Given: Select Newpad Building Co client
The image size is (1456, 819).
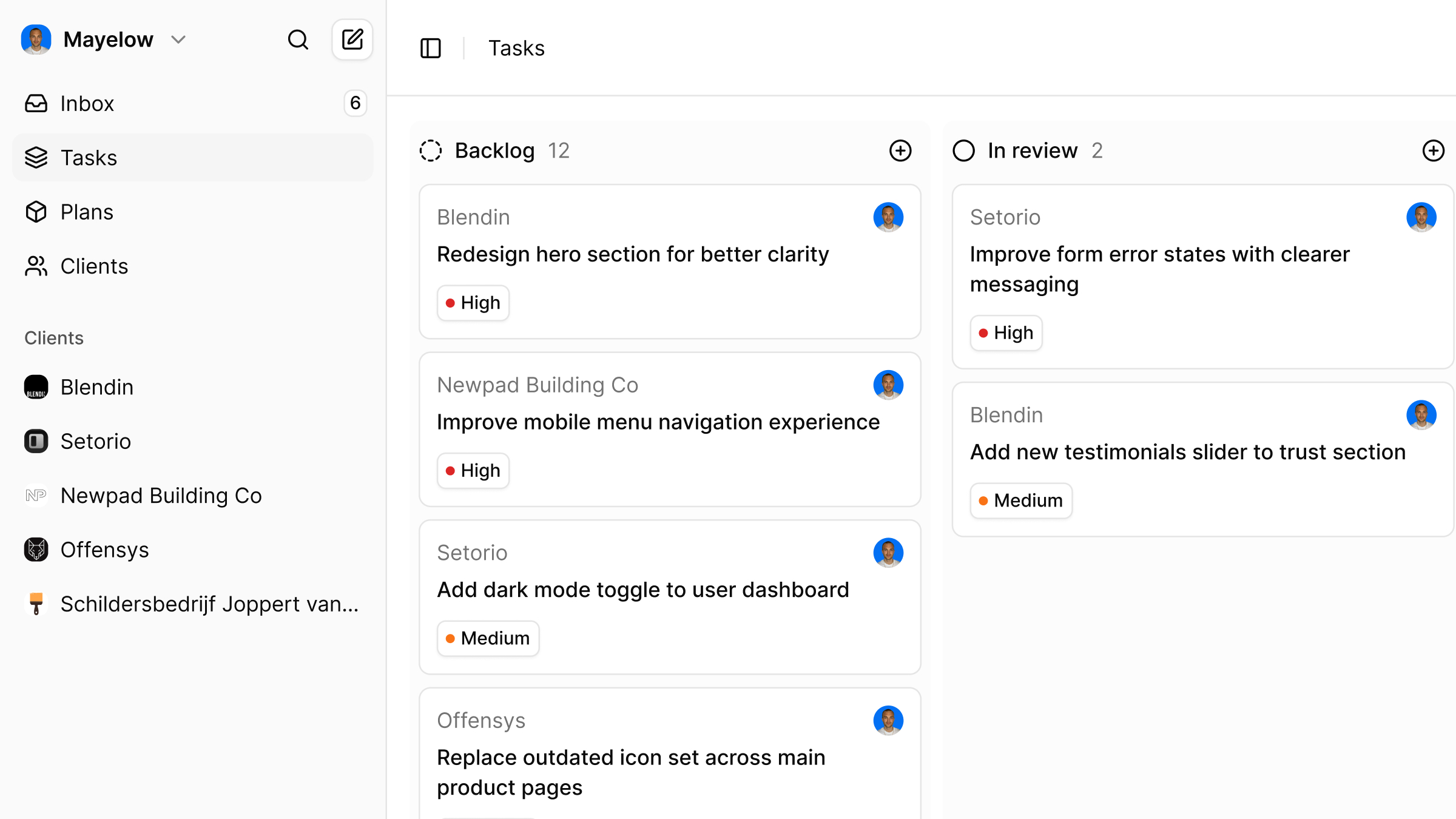Looking at the screenshot, I should point(161,496).
